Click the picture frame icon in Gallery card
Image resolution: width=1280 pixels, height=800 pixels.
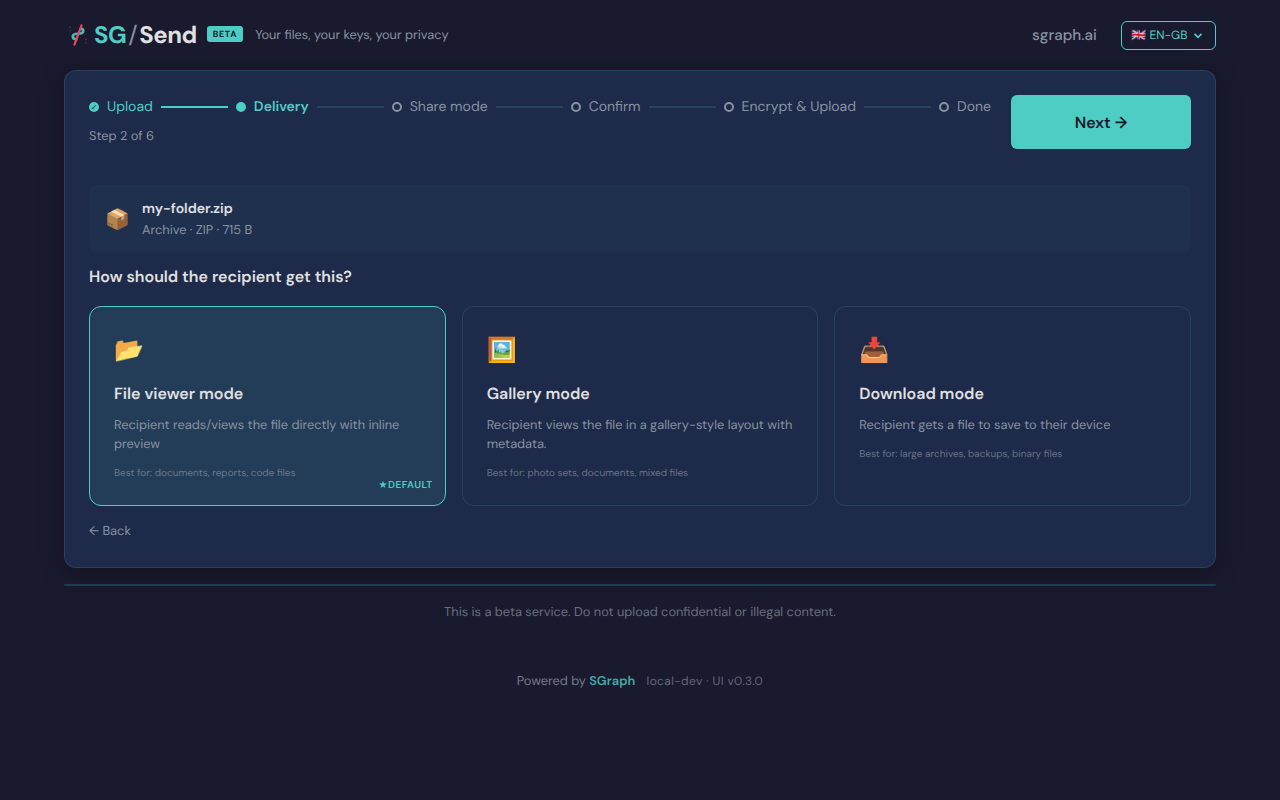(x=501, y=350)
